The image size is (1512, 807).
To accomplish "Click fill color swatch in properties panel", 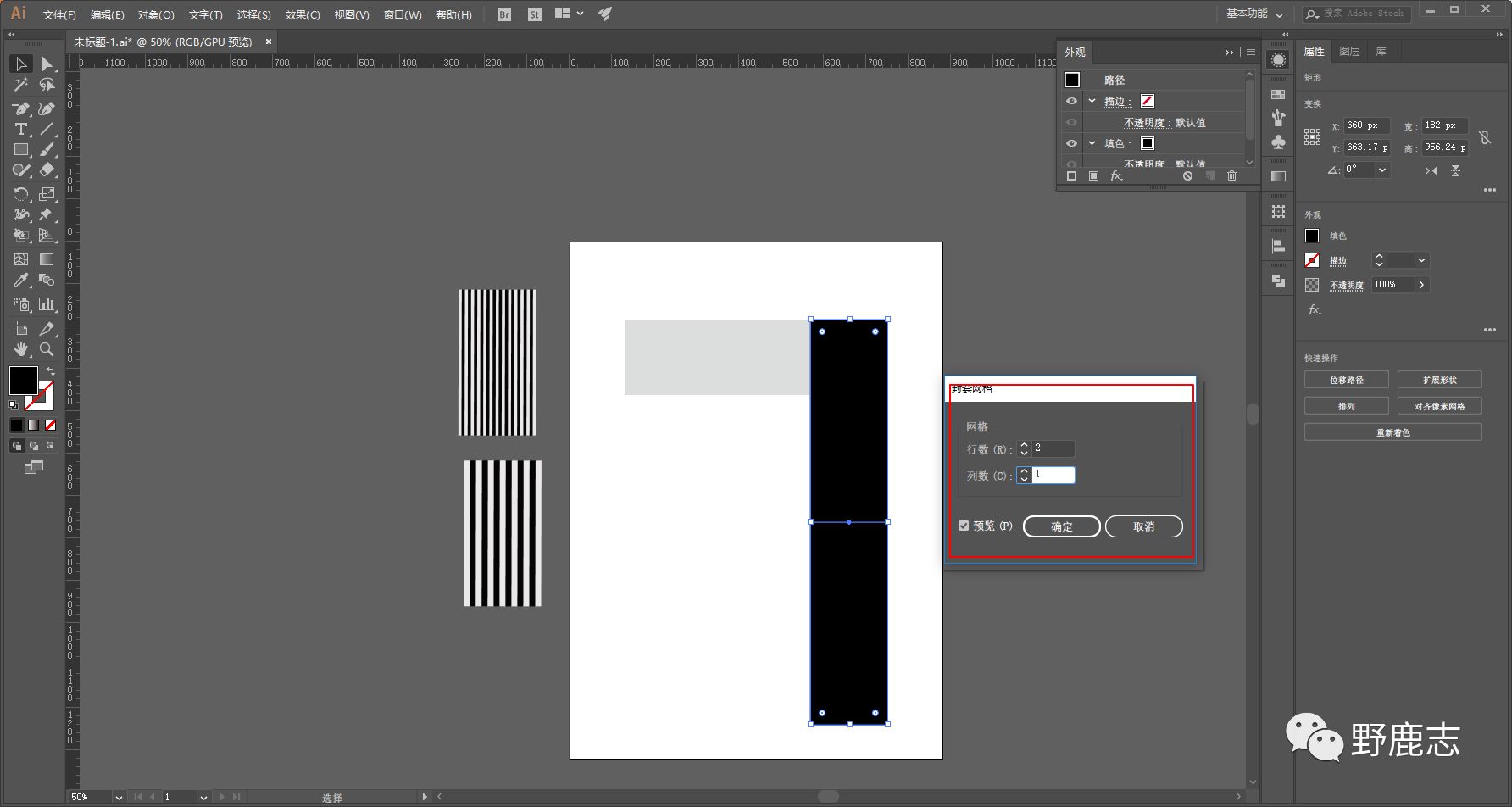I will [x=1312, y=236].
